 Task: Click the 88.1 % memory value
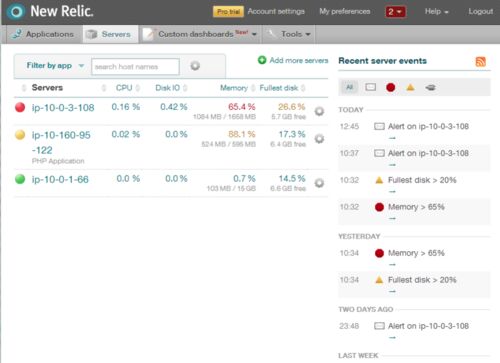[x=242, y=134]
